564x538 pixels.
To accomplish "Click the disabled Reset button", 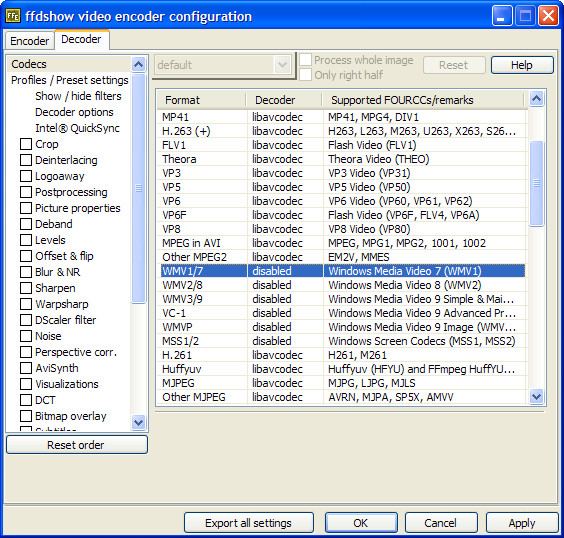I will click(x=454, y=65).
